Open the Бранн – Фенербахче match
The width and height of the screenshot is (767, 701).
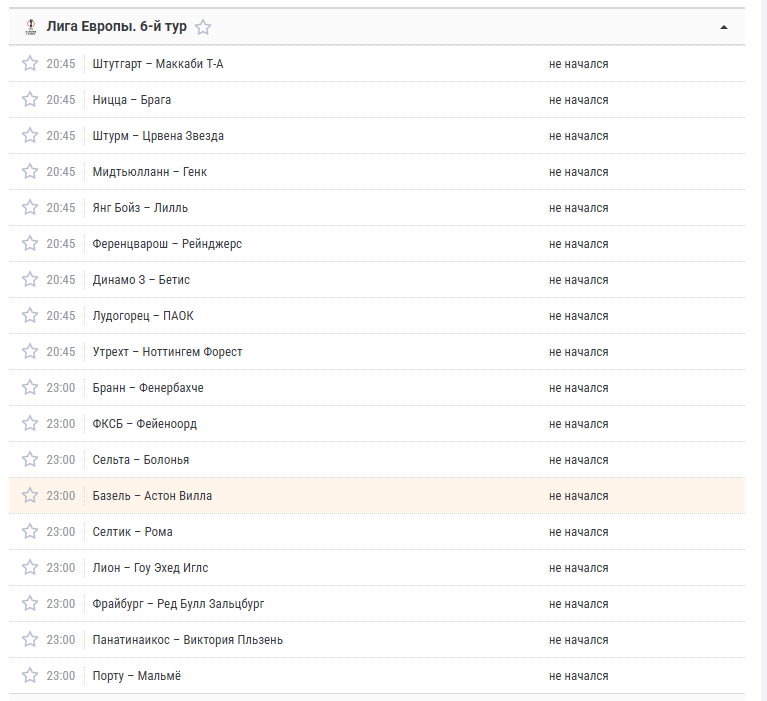148,388
